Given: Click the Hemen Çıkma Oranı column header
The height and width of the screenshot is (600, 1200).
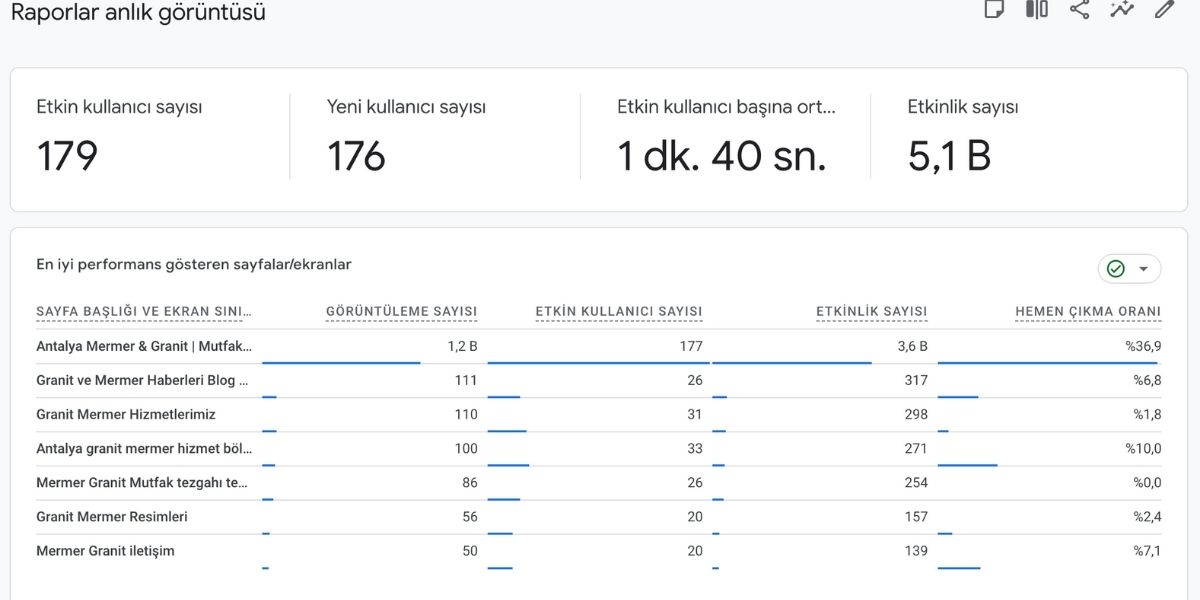Looking at the screenshot, I should tap(1088, 312).
